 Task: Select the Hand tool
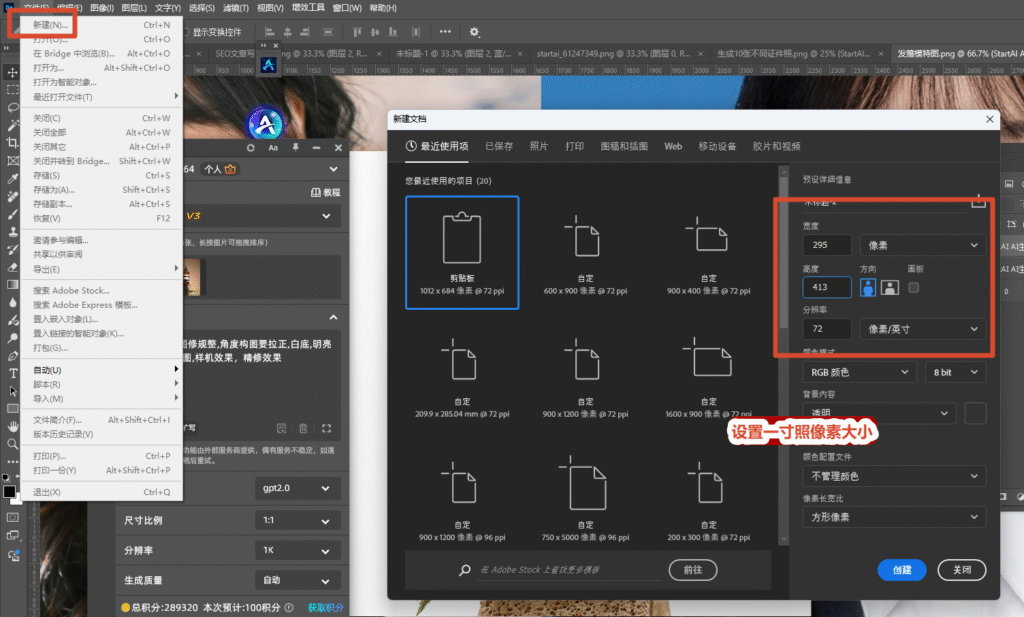click(x=12, y=426)
